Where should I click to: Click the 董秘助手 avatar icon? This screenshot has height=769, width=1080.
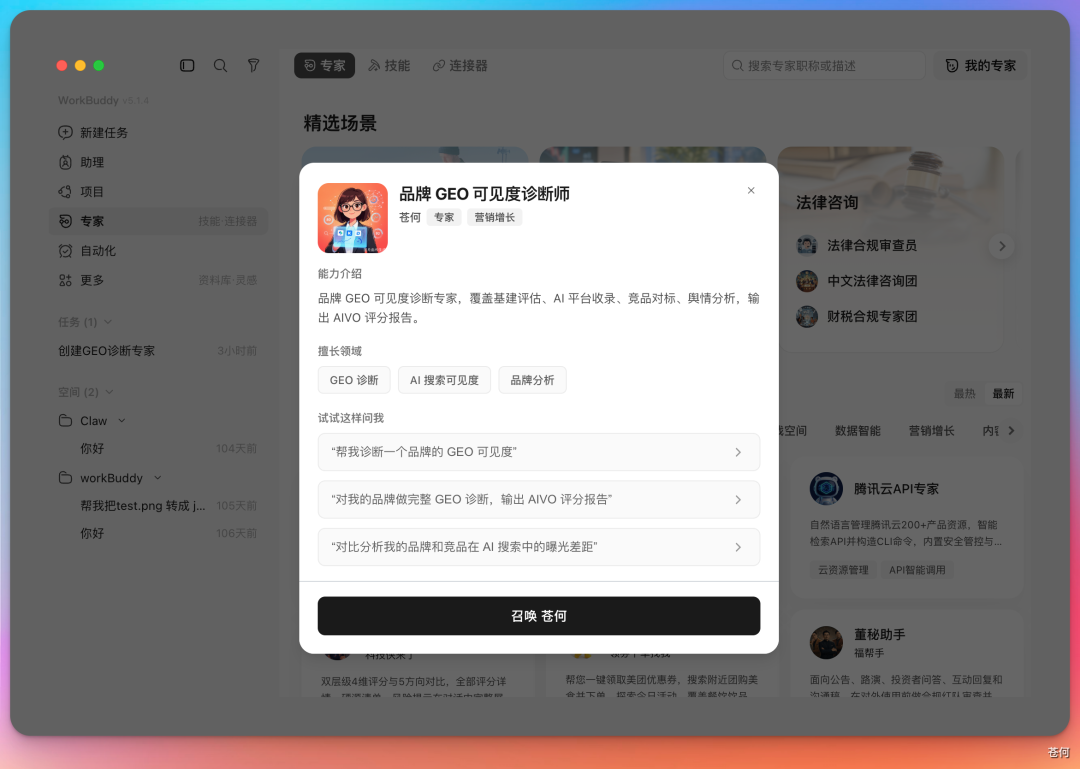click(826, 642)
